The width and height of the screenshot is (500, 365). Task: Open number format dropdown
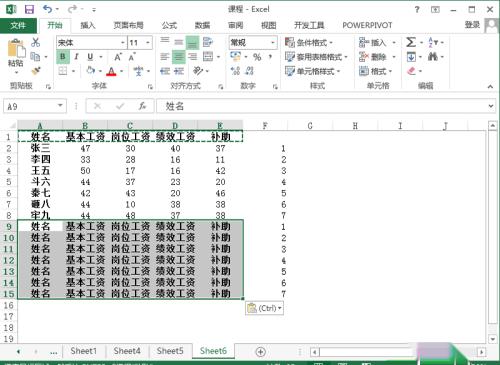coord(273,43)
